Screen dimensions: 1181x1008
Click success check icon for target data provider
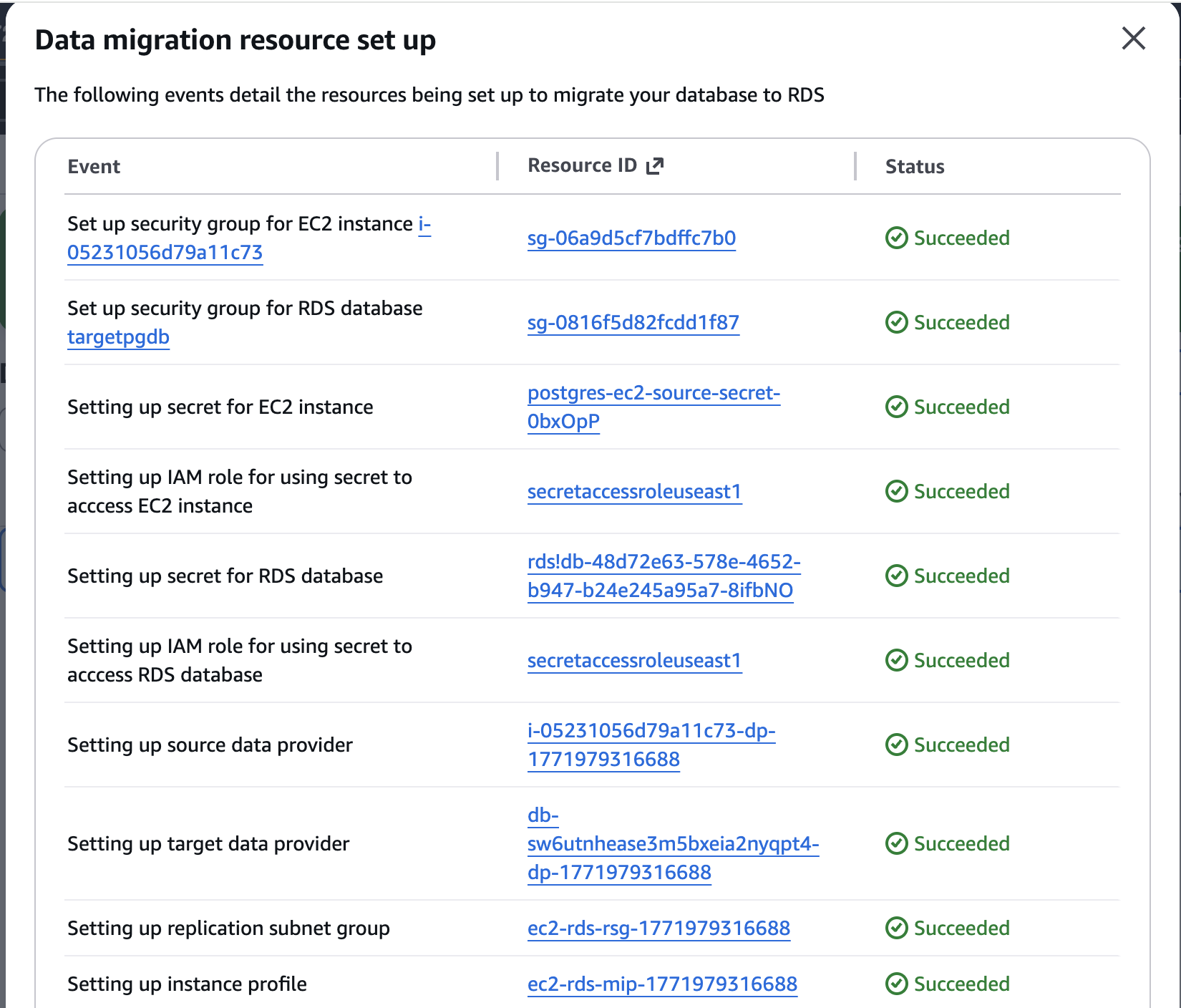click(x=896, y=843)
